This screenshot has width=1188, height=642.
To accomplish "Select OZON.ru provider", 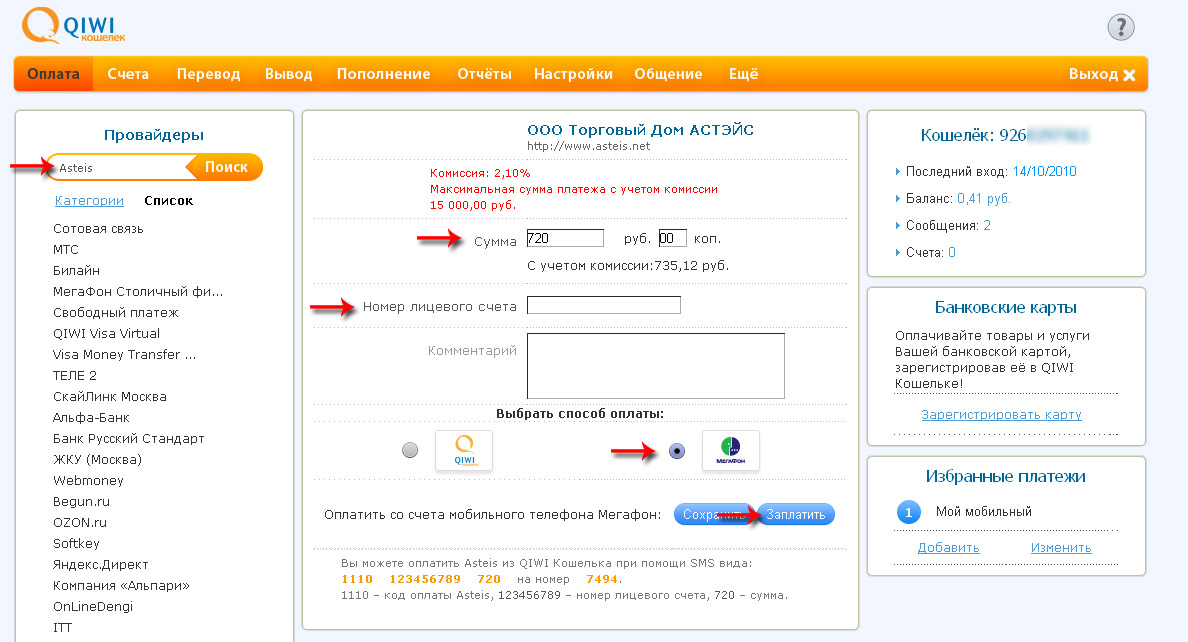I will [x=80, y=522].
